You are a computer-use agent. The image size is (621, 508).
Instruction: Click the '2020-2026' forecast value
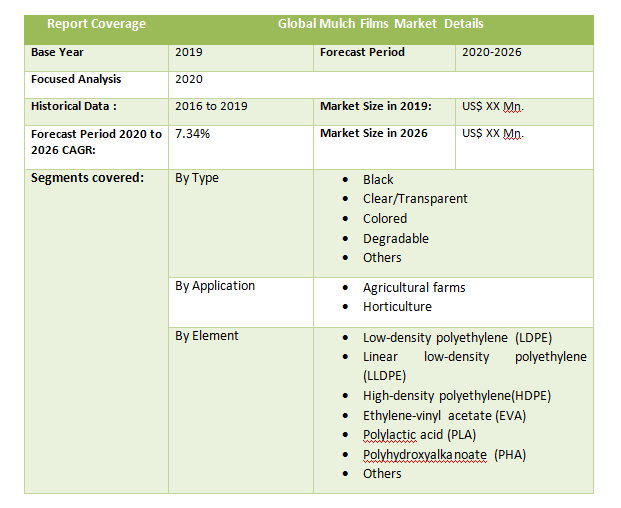[x=493, y=52]
